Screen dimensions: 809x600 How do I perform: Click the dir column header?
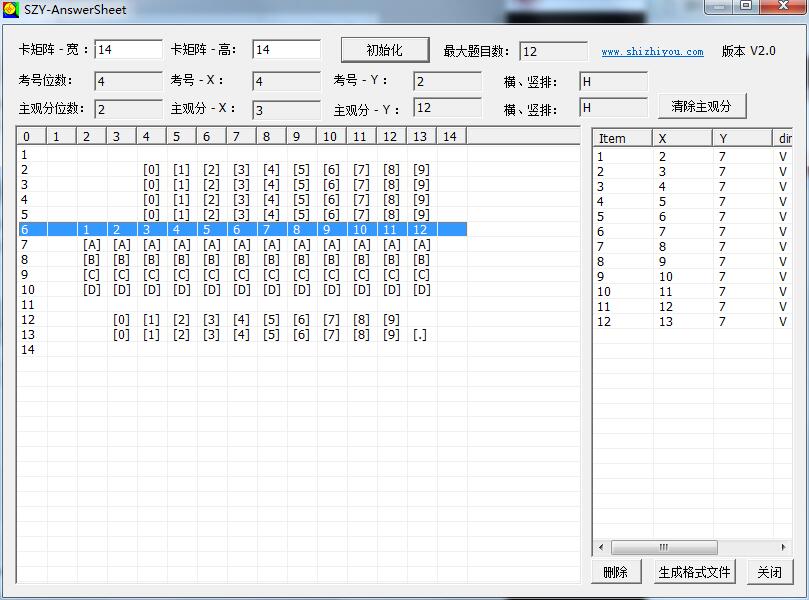[x=783, y=138]
